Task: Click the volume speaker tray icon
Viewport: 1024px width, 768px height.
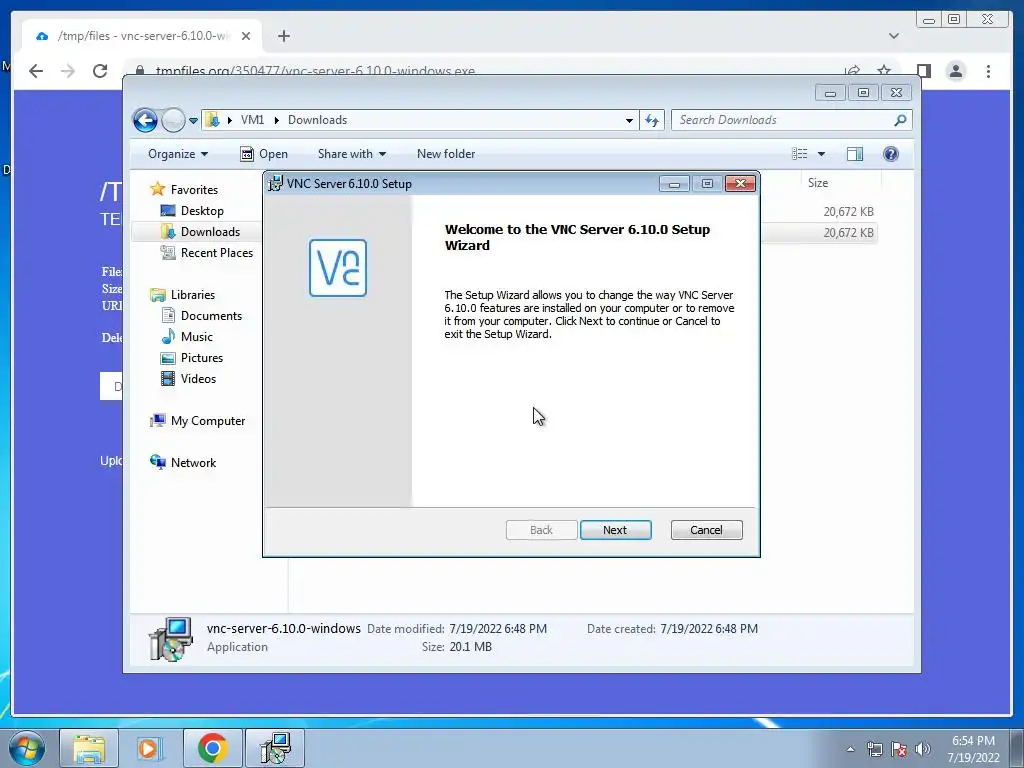Action: point(923,750)
